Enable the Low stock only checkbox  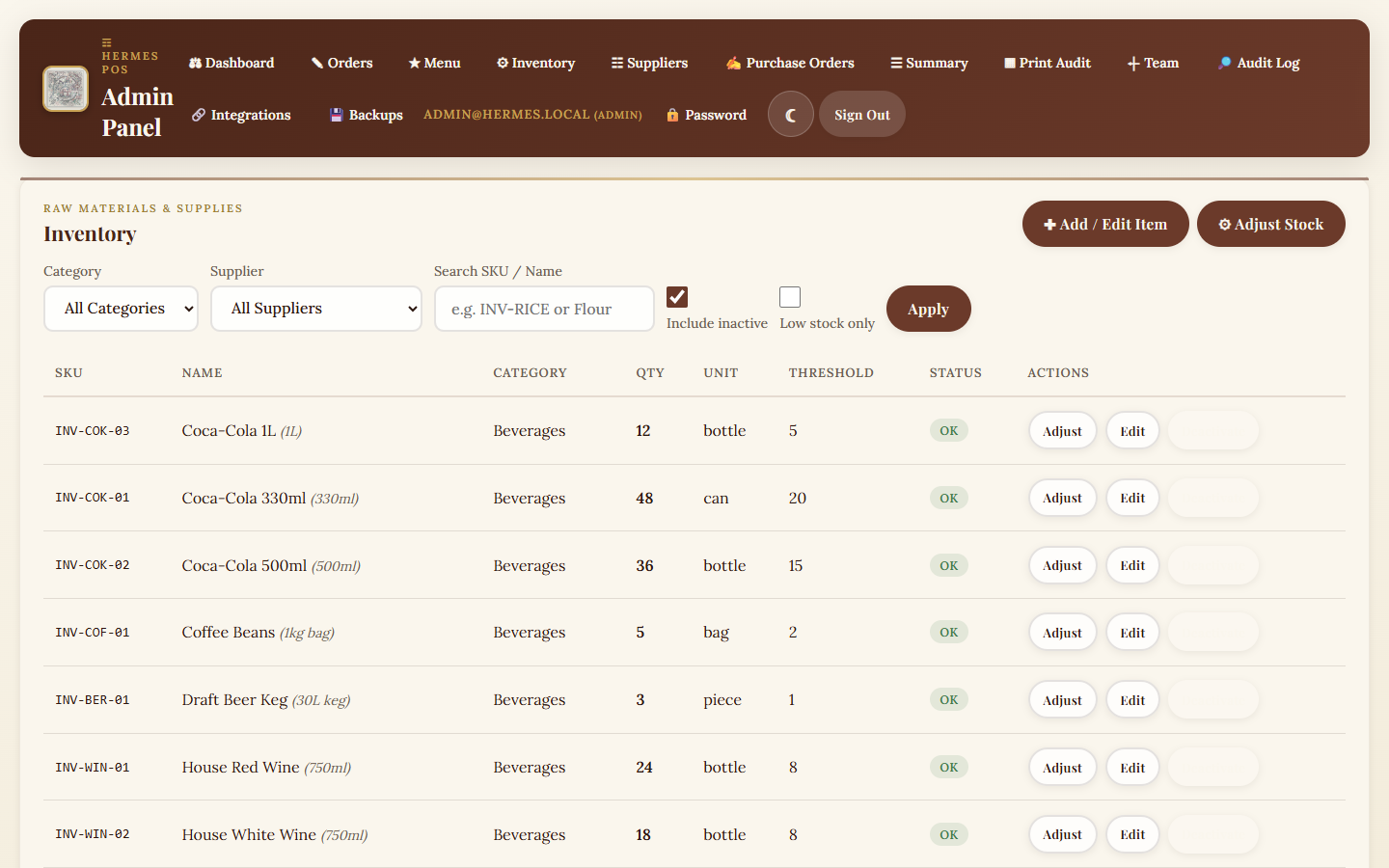point(790,297)
